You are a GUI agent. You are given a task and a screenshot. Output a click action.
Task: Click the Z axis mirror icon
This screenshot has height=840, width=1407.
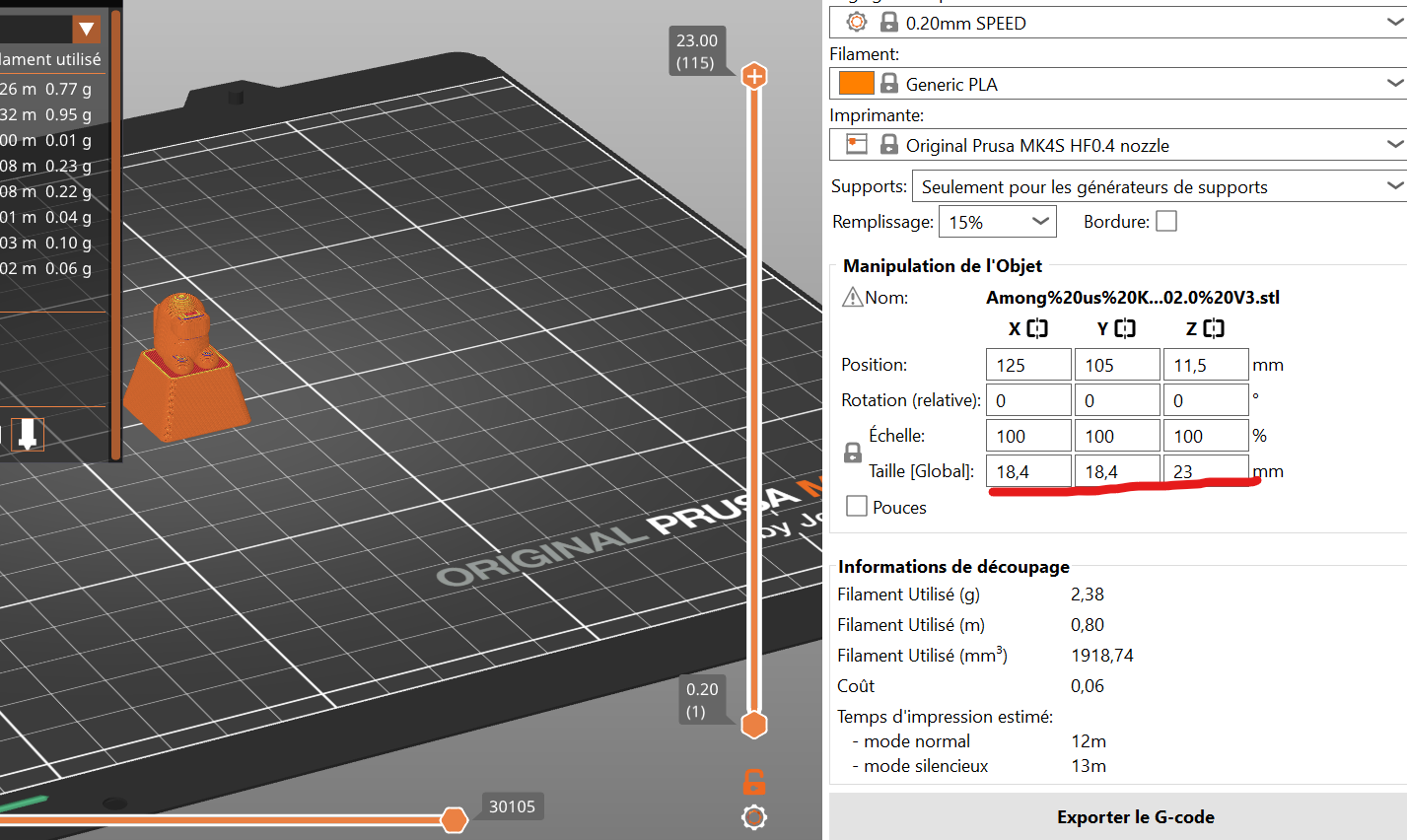point(1214,329)
